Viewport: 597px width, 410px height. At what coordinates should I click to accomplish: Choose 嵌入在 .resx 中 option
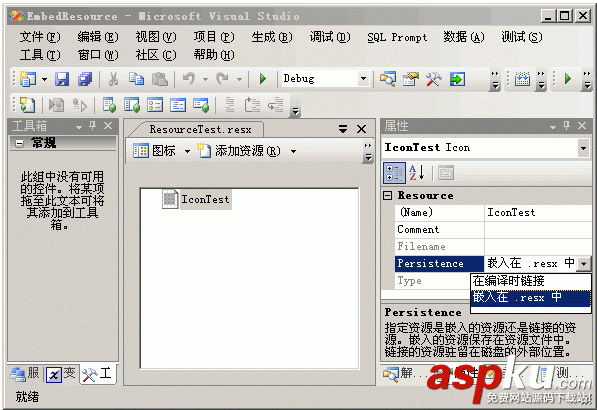(x=531, y=298)
